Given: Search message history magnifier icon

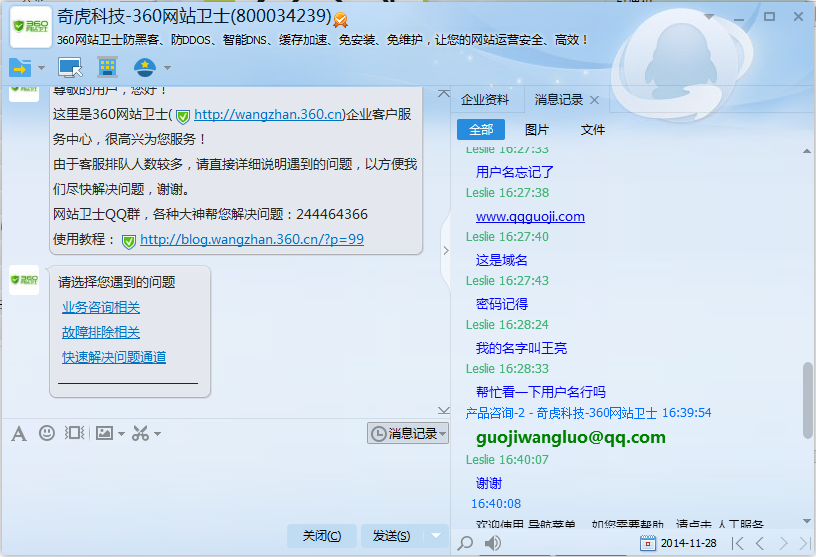Looking at the screenshot, I should pos(465,543).
